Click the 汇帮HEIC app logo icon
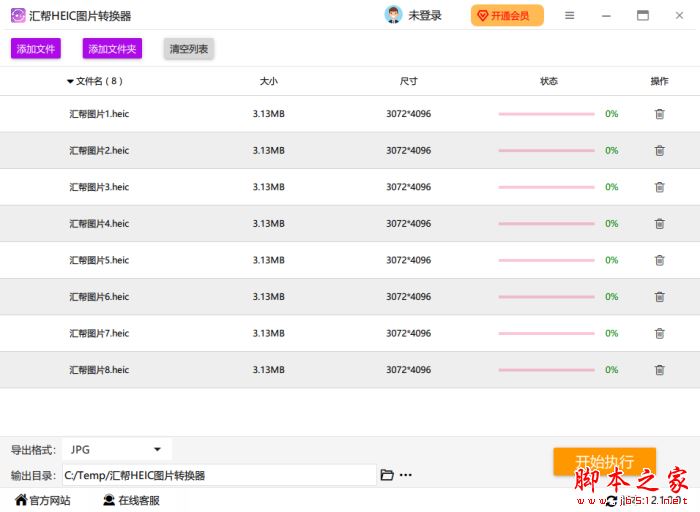The width and height of the screenshot is (700, 512). (18, 16)
